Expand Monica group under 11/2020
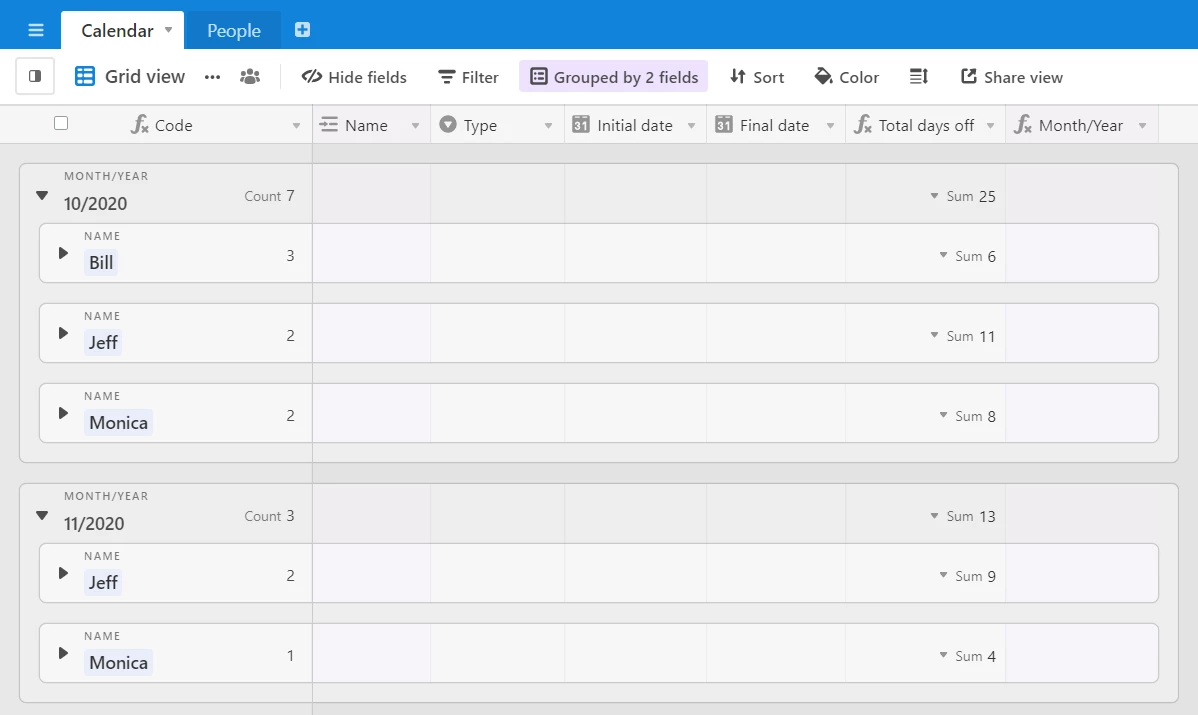Screen dimensions: 1198x715 63,653
